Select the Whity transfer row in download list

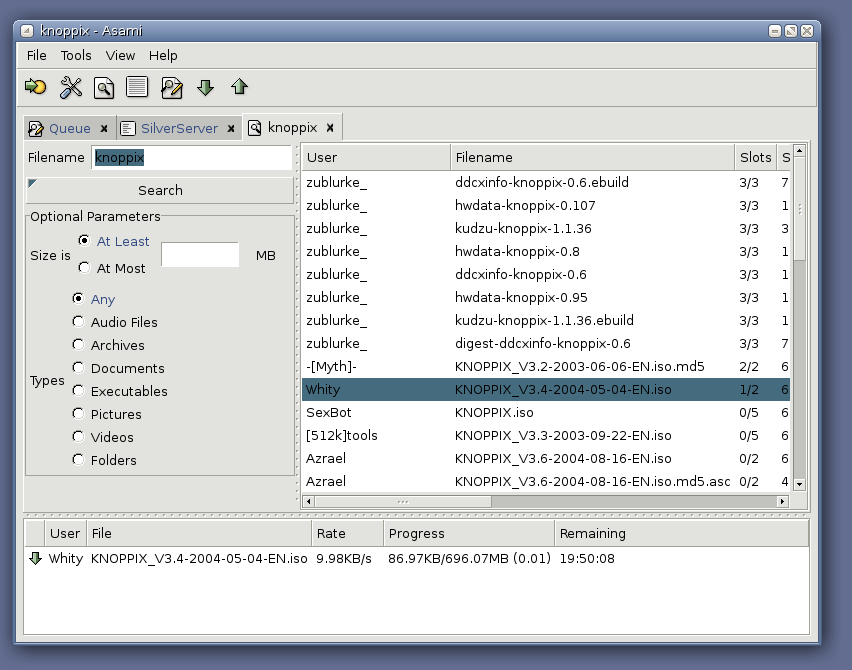pos(416,559)
